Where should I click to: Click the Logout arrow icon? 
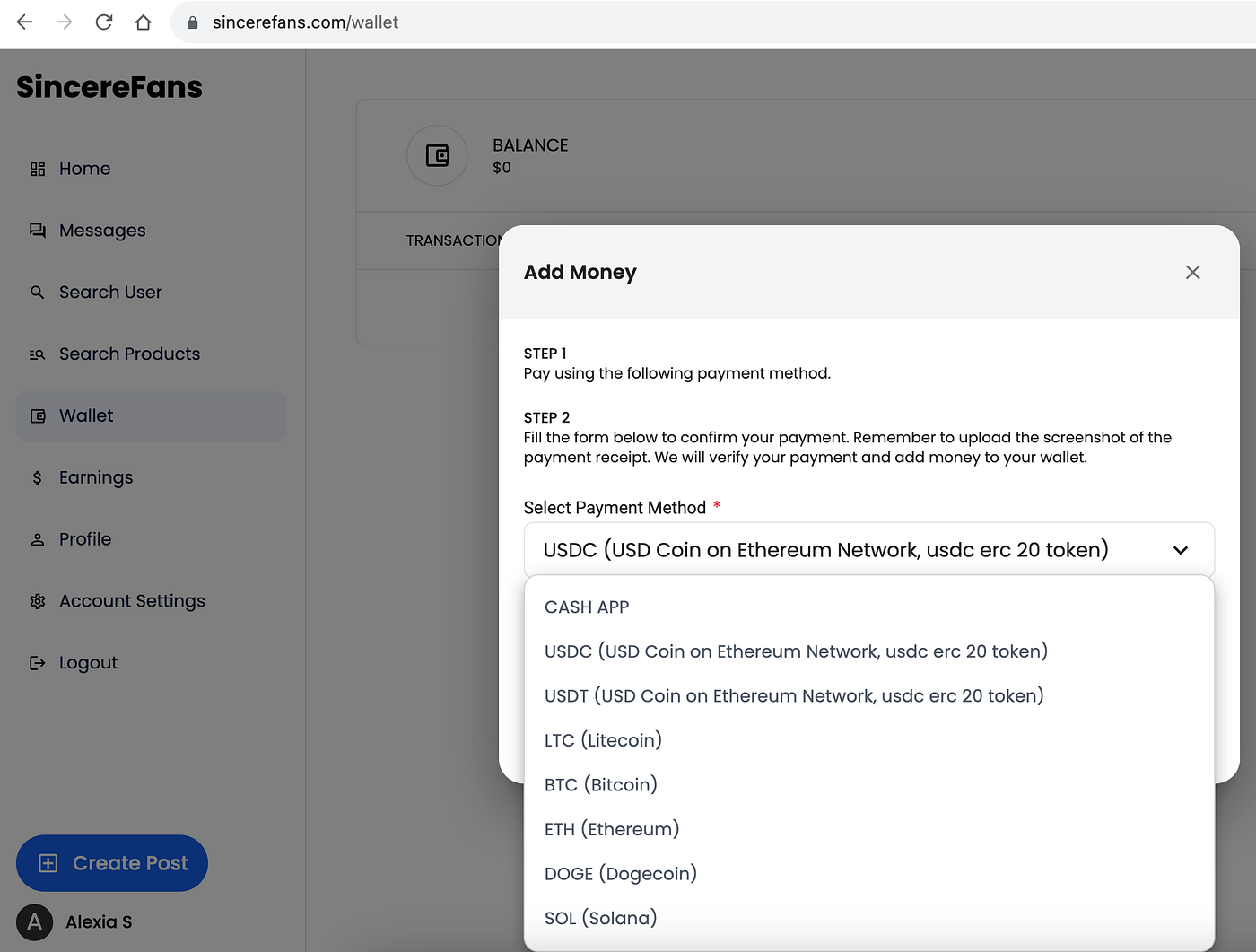(37, 662)
